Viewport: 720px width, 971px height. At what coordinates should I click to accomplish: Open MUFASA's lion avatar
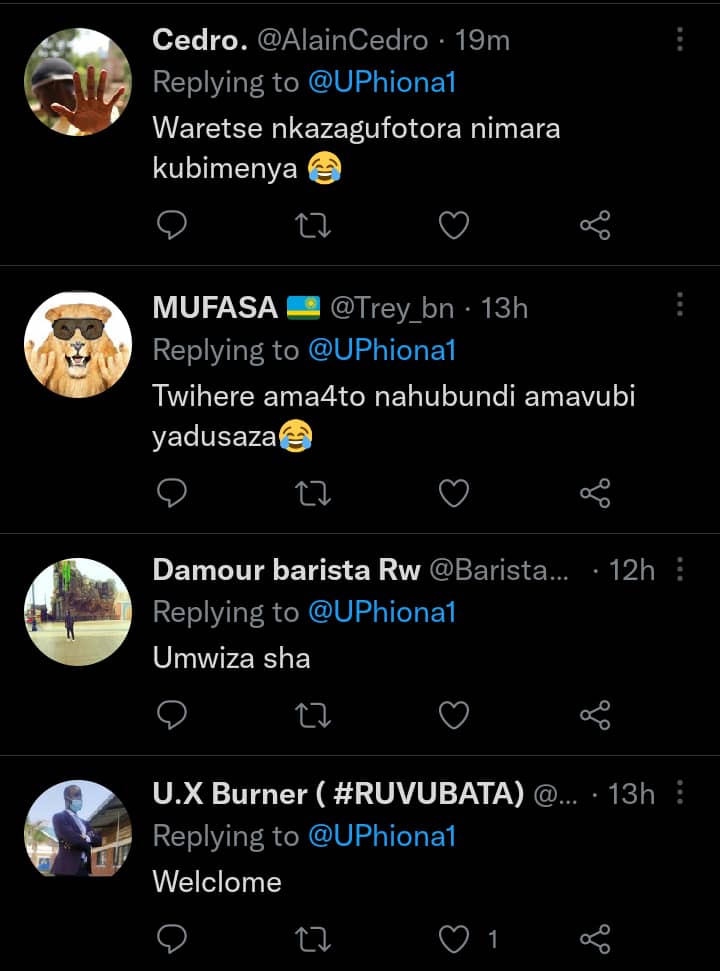click(78, 345)
